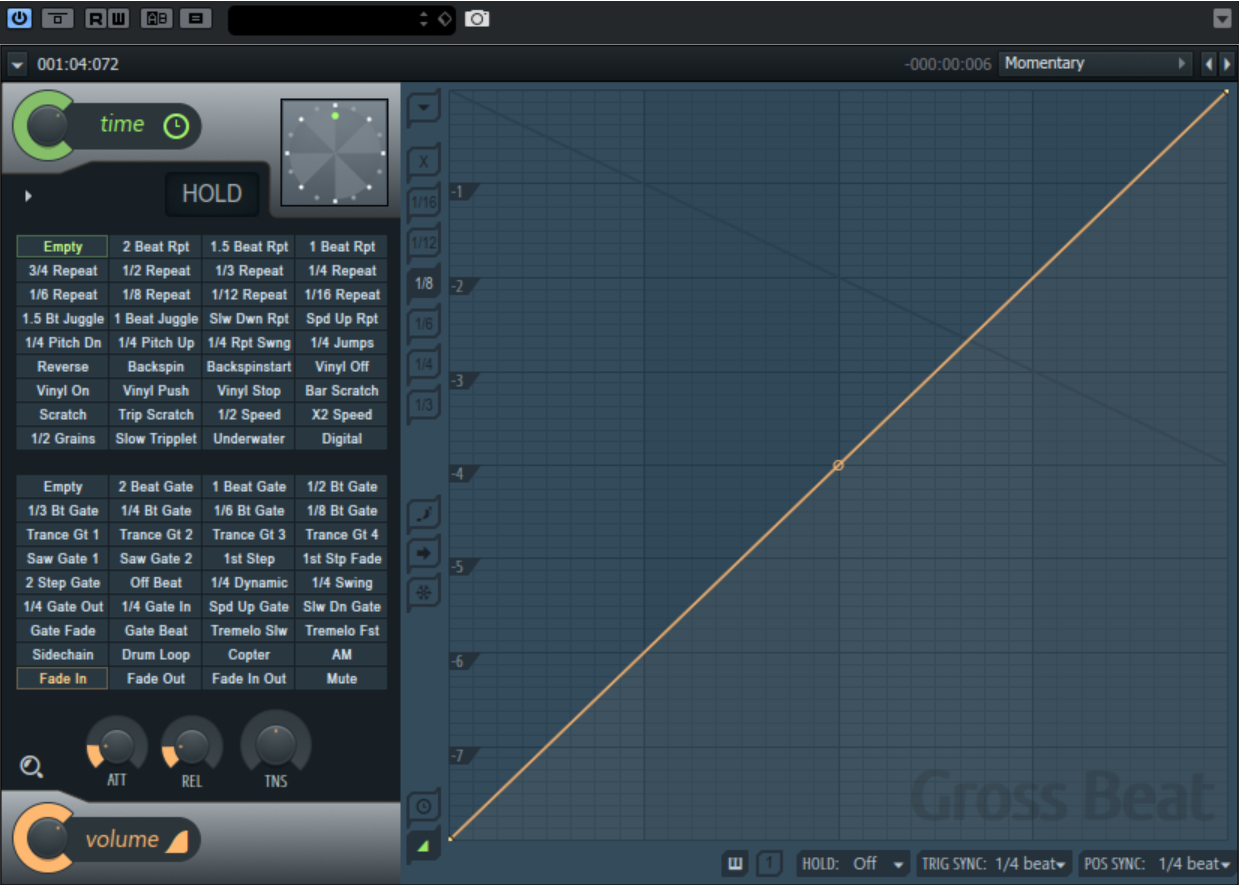
Task: Click the camera snapshot icon
Action: [478, 18]
